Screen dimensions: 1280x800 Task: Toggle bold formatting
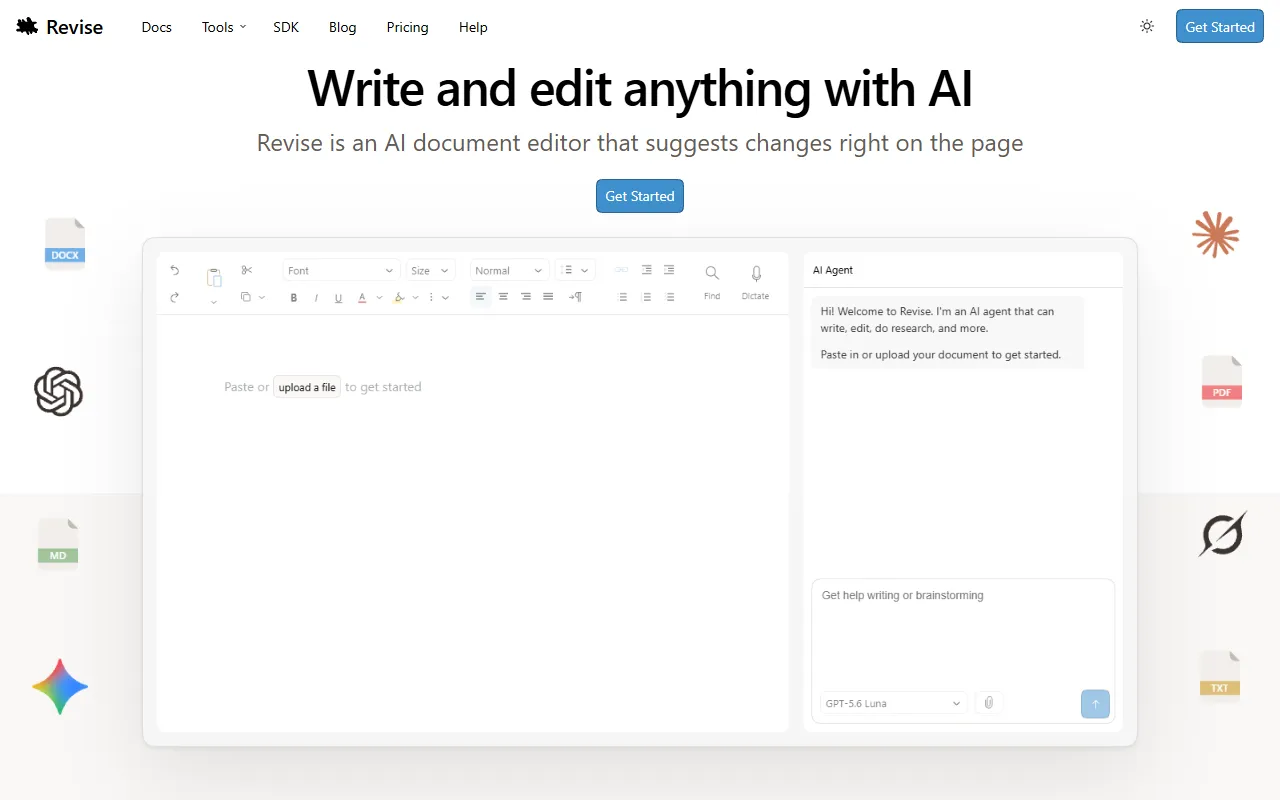tap(294, 297)
